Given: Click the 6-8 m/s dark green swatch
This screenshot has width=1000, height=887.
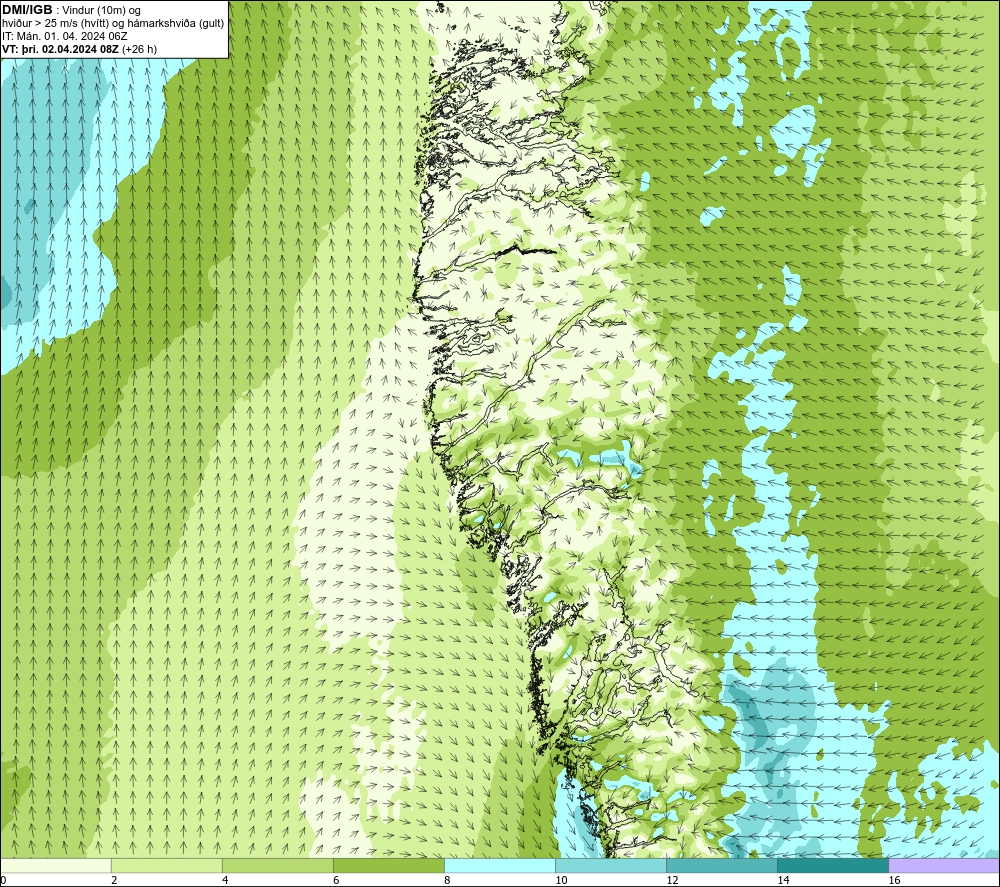Looking at the screenshot, I should click(388, 865).
